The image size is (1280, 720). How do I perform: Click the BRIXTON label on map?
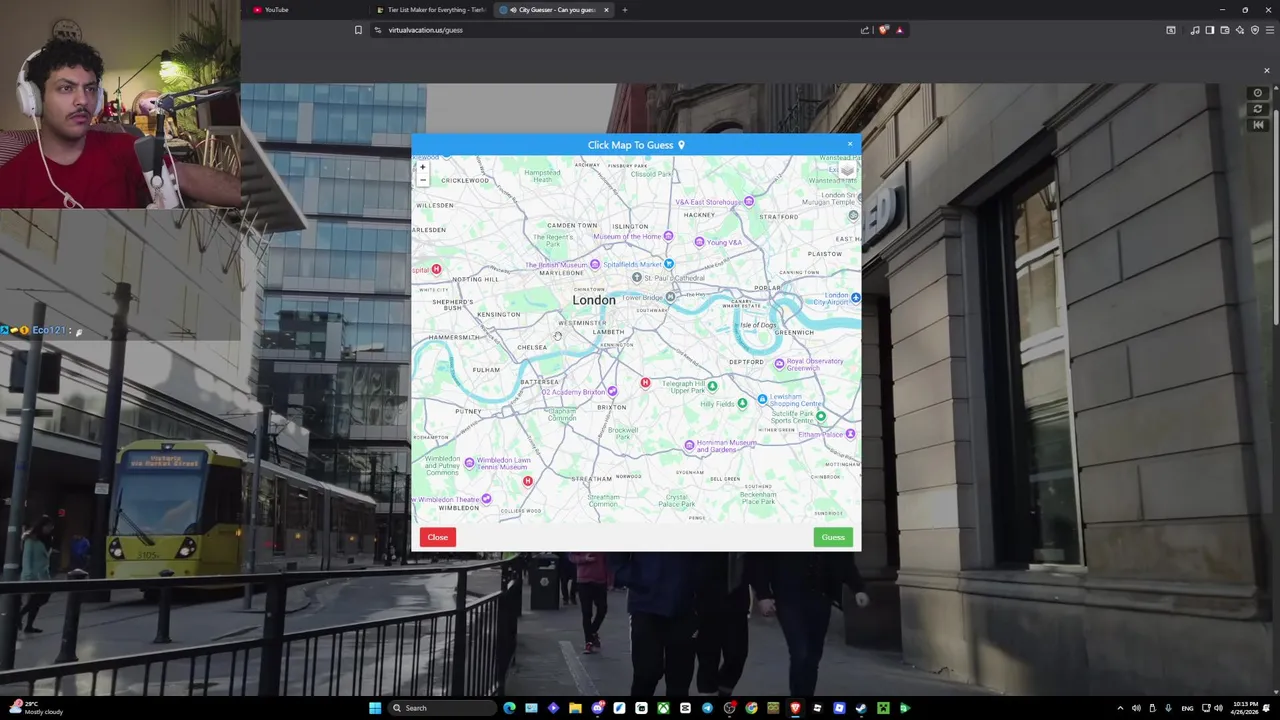coord(611,407)
